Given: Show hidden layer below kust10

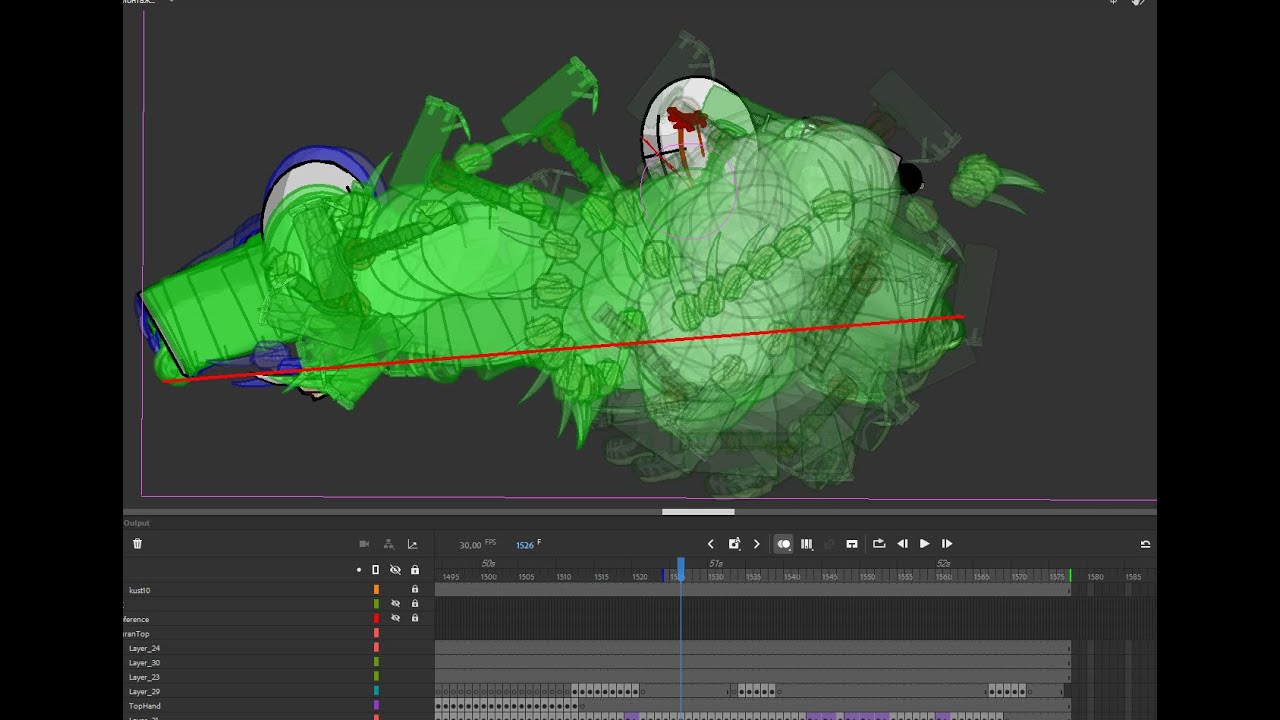Looking at the screenshot, I should tap(395, 604).
